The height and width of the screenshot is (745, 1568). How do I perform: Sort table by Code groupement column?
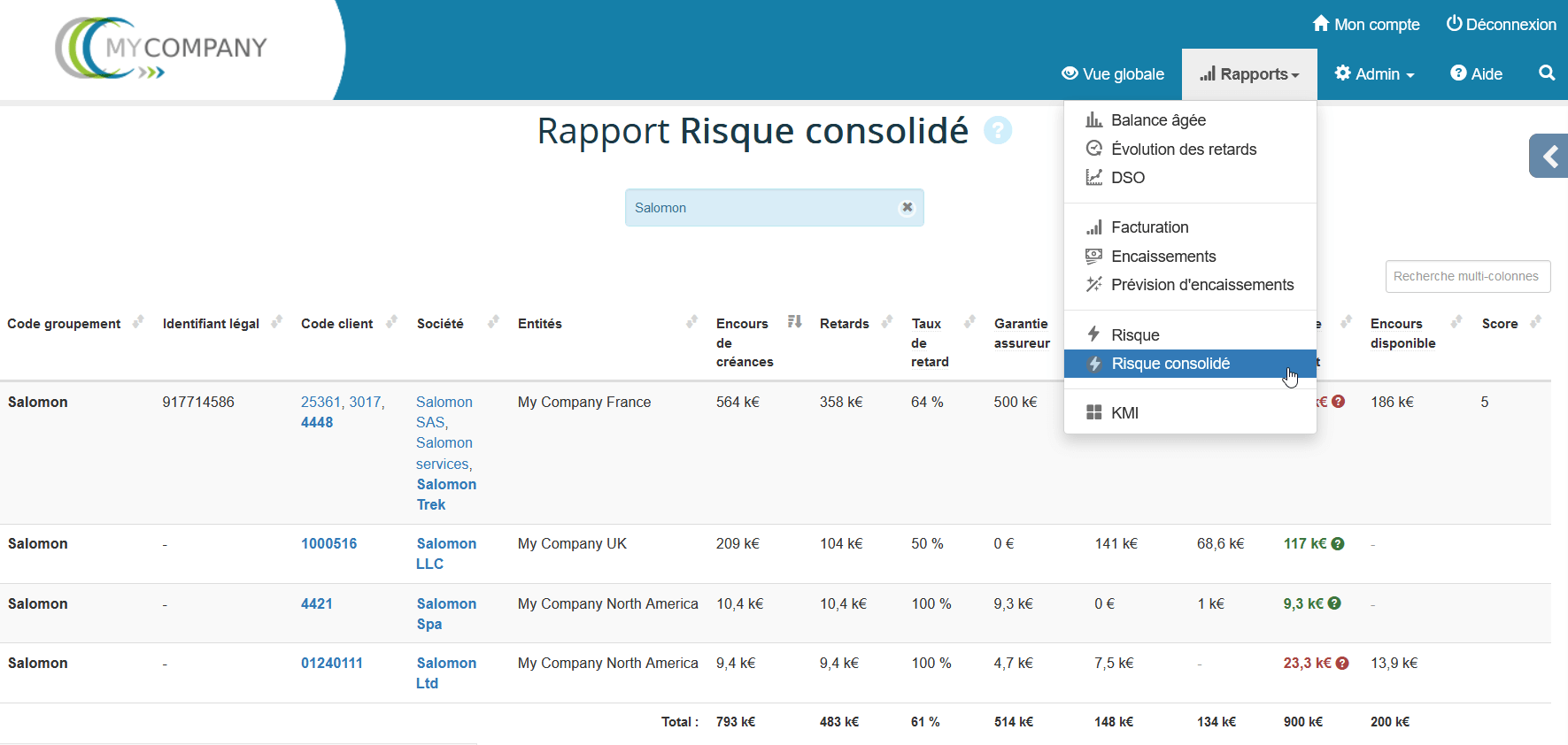click(x=138, y=323)
